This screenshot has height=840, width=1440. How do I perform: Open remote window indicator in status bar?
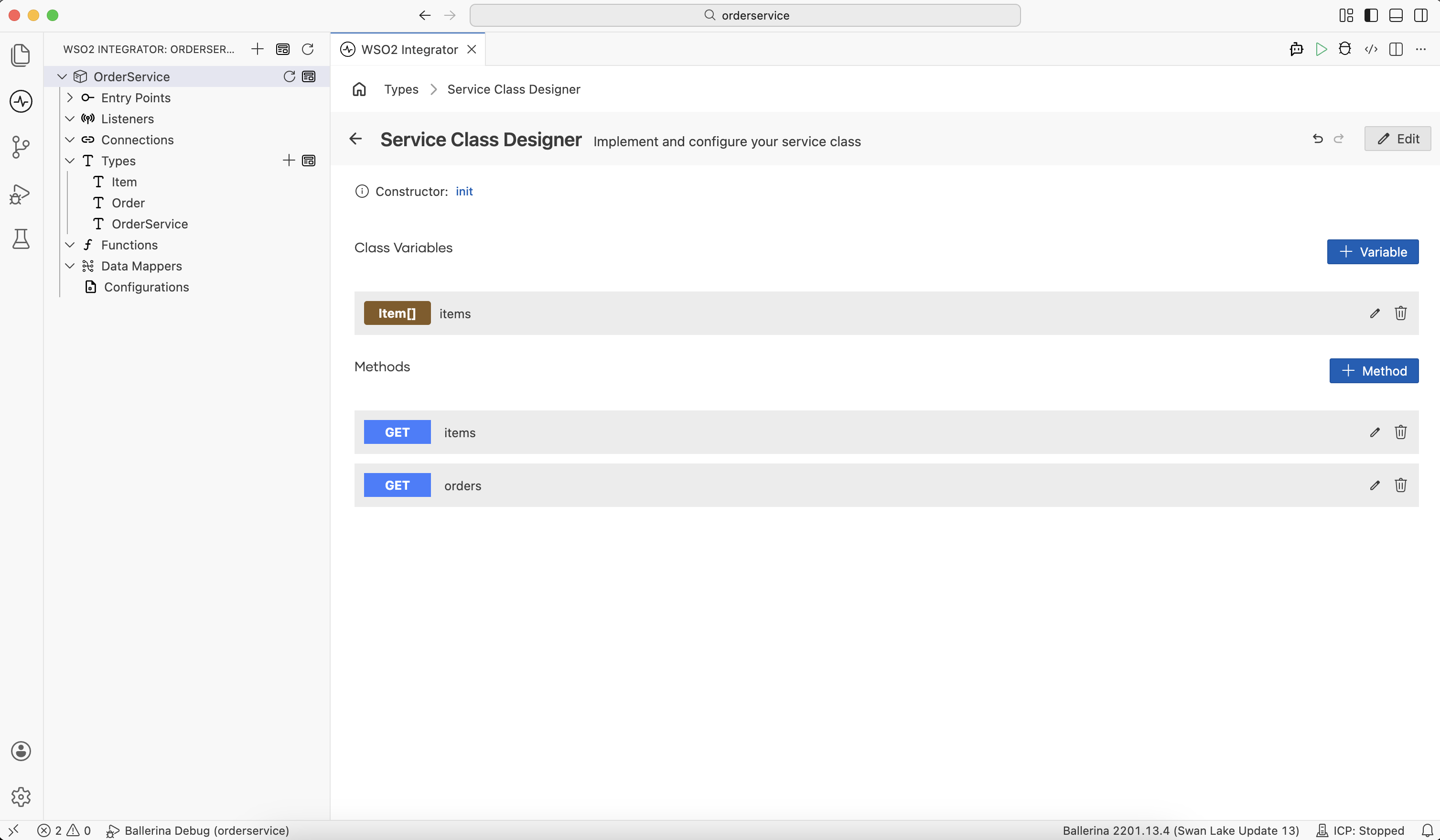pos(14,830)
